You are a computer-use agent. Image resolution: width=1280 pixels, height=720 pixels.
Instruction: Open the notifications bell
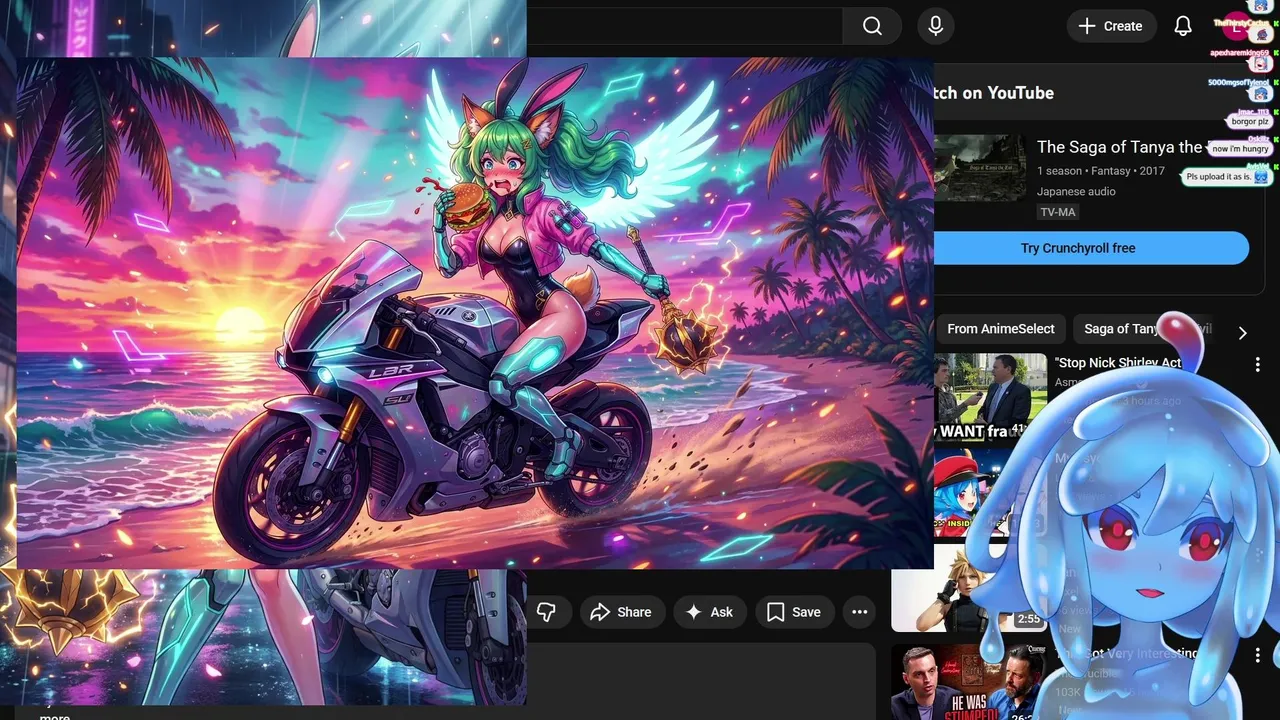coord(1183,26)
